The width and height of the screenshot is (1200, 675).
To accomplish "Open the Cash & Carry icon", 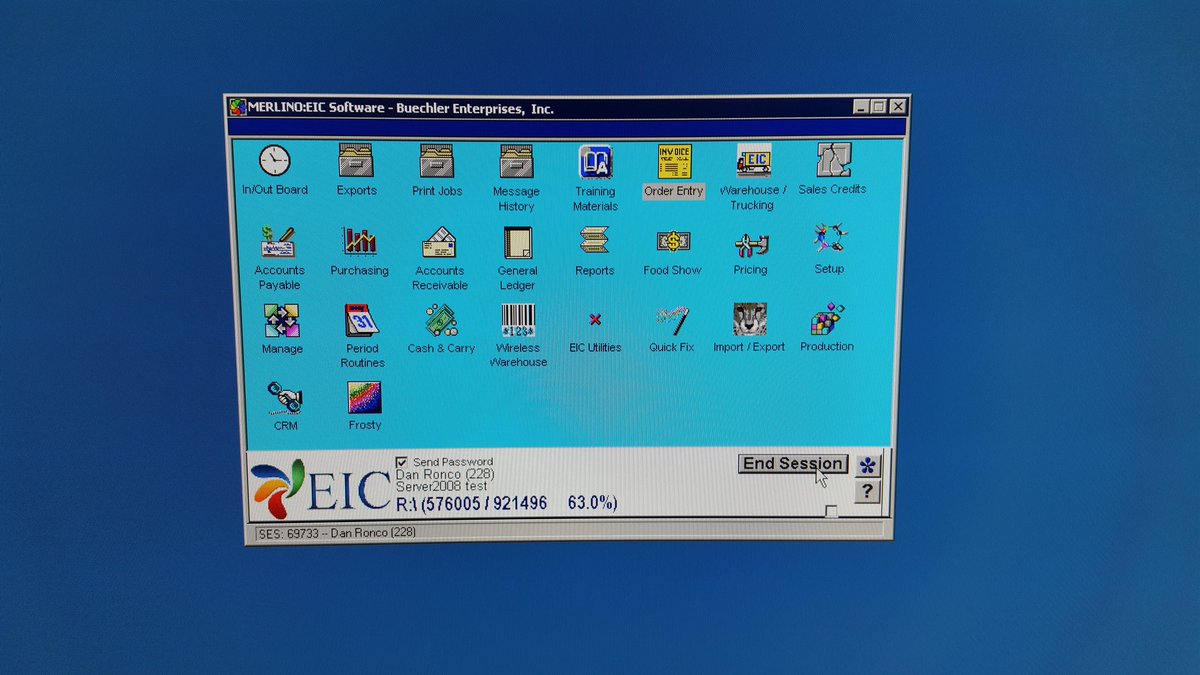I will (x=441, y=320).
